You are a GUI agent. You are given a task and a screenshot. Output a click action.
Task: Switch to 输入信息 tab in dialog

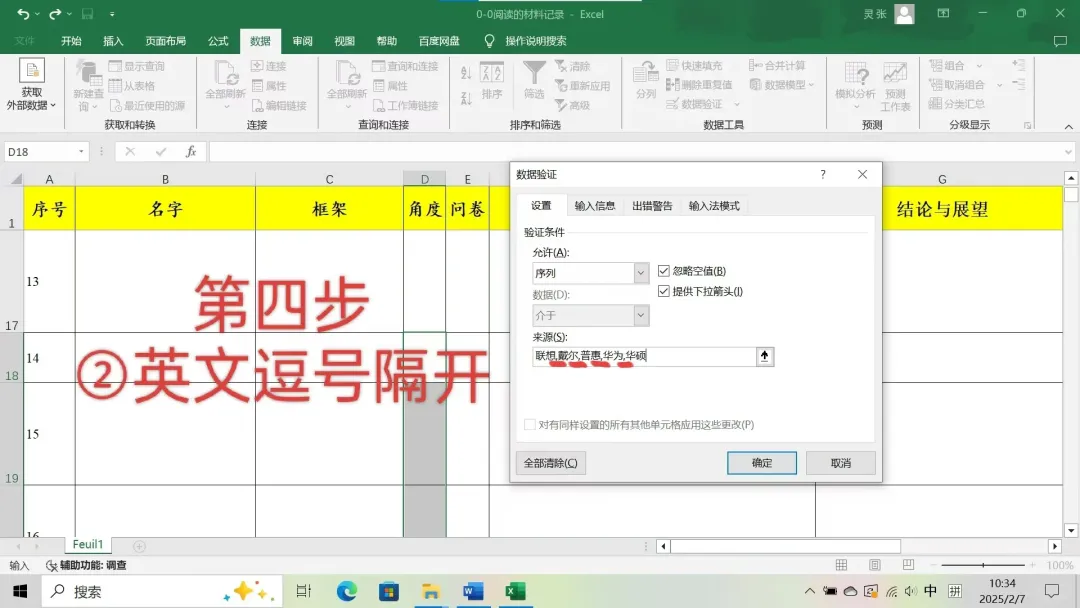(x=594, y=206)
